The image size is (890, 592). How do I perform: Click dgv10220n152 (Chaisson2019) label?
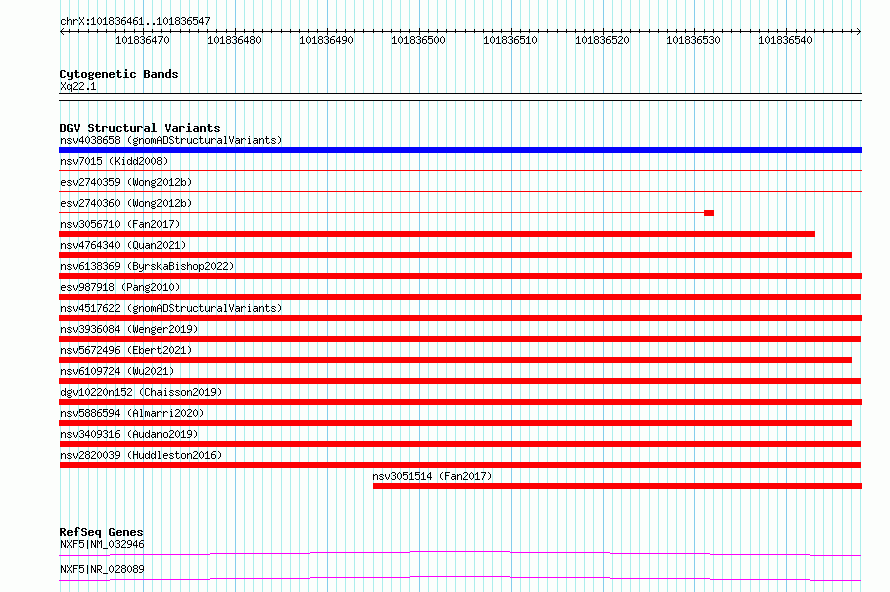141,392
